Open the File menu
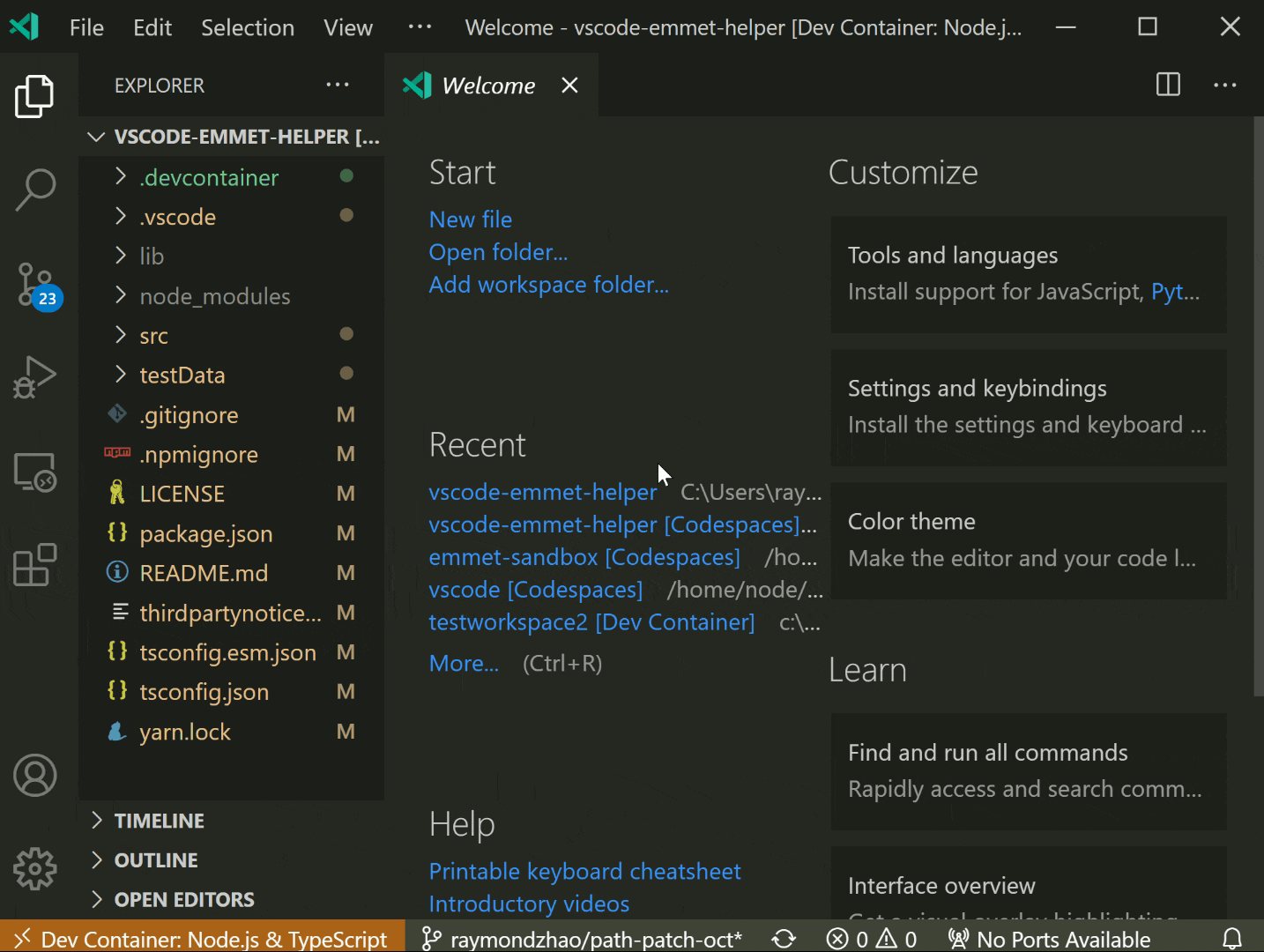This screenshot has height=952, width=1264. point(86,26)
